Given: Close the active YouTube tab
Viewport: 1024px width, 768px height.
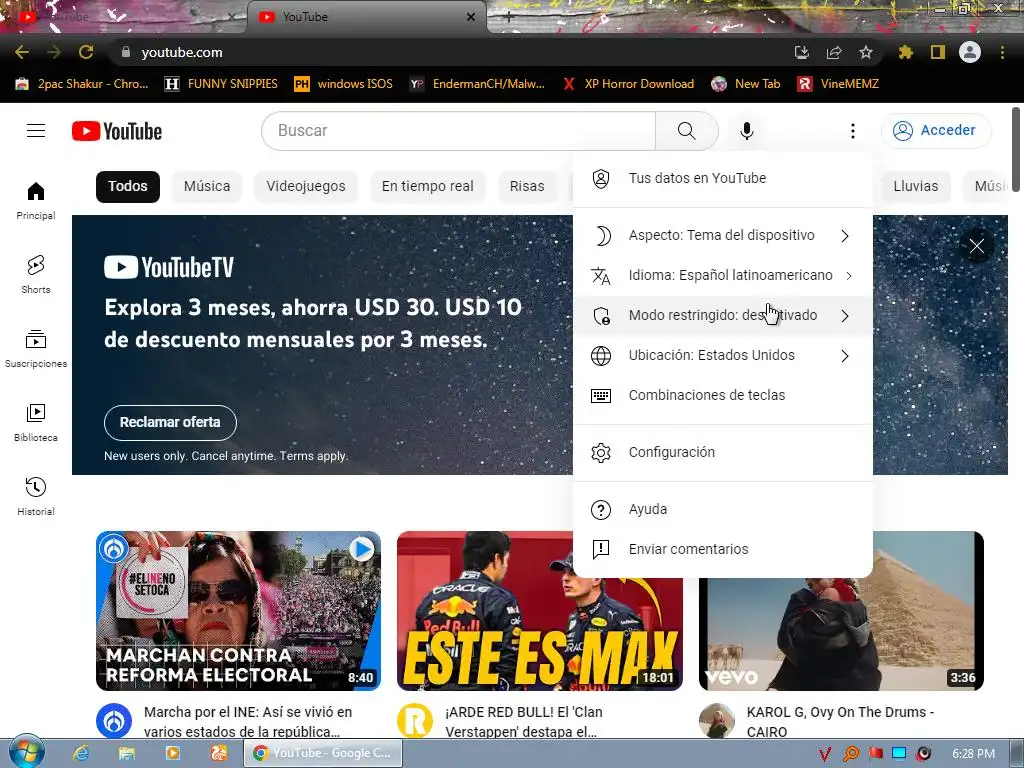Looking at the screenshot, I should (471, 17).
